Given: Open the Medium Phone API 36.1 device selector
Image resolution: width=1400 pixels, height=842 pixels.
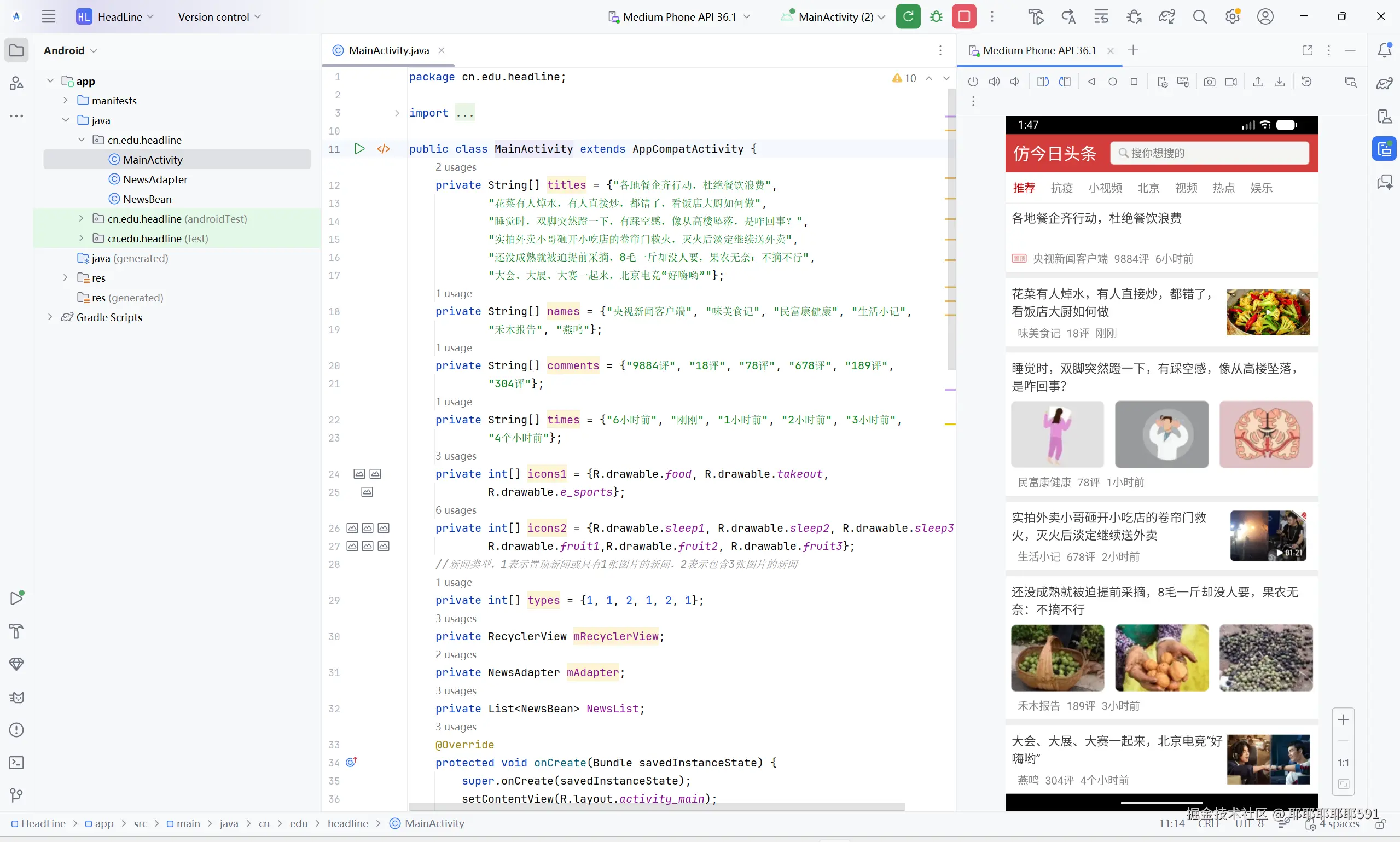Looking at the screenshot, I should pyautogui.click(x=679, y=16).
